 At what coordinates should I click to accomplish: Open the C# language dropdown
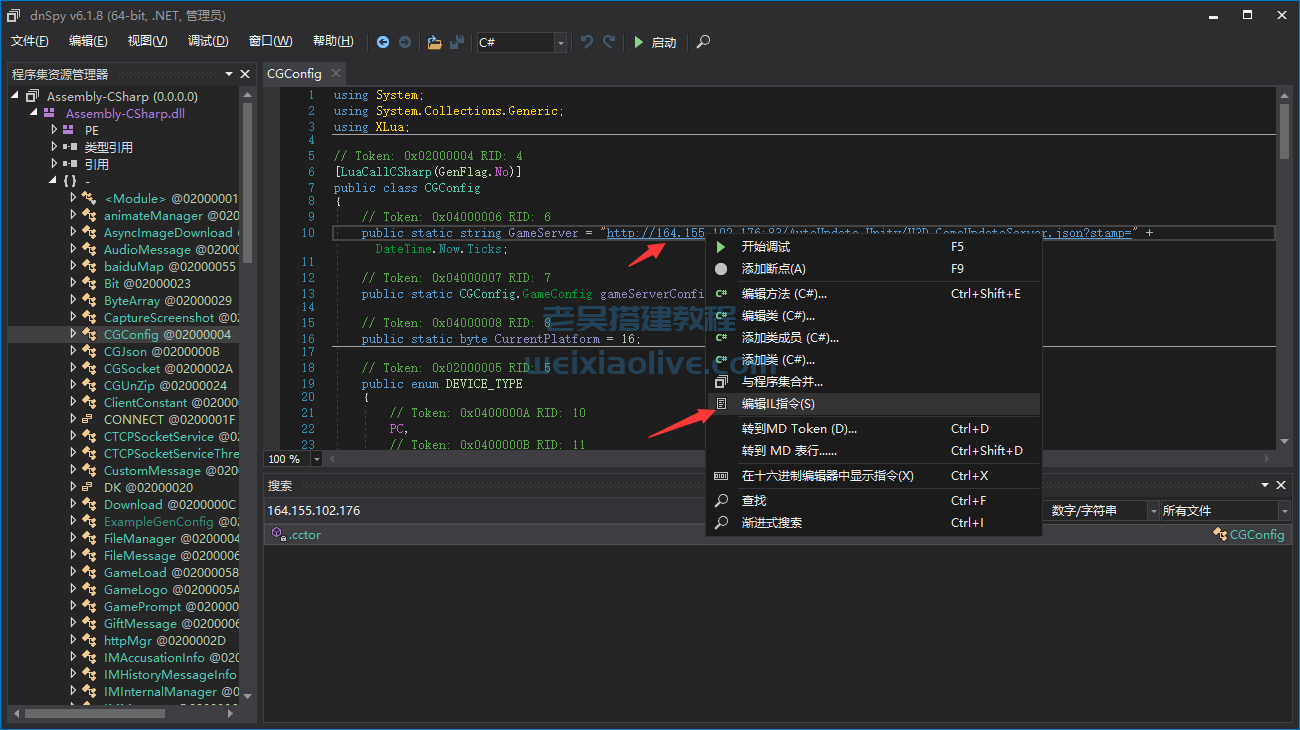(560, 42)
